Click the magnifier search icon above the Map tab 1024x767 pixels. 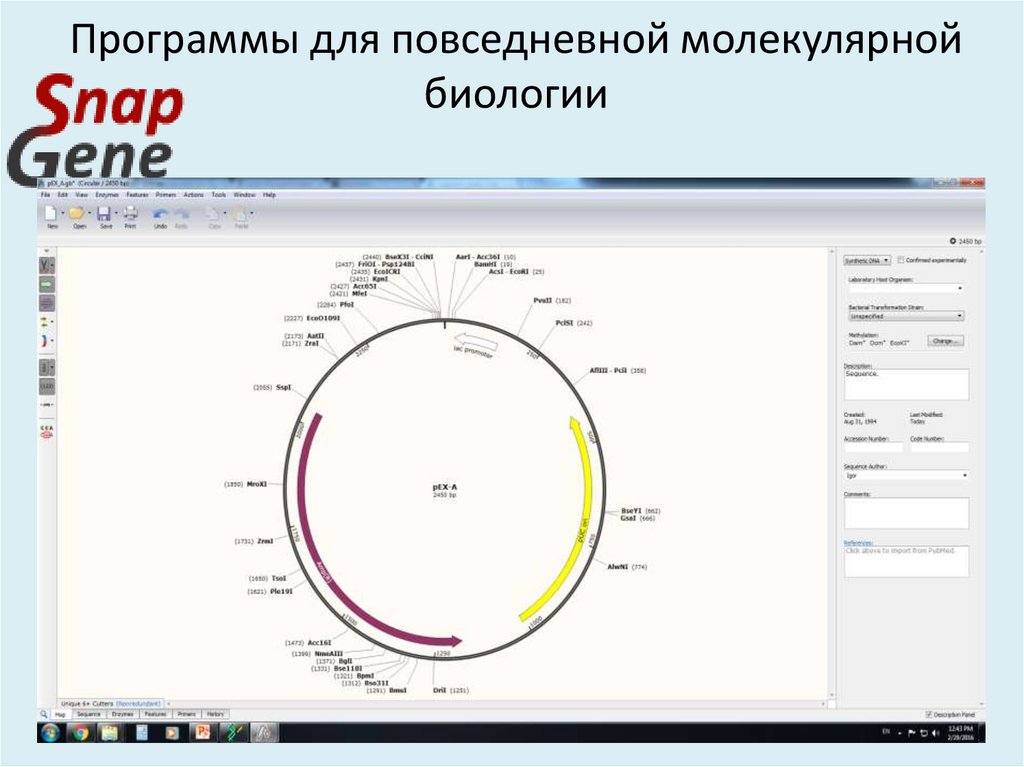tap(42, 713)
